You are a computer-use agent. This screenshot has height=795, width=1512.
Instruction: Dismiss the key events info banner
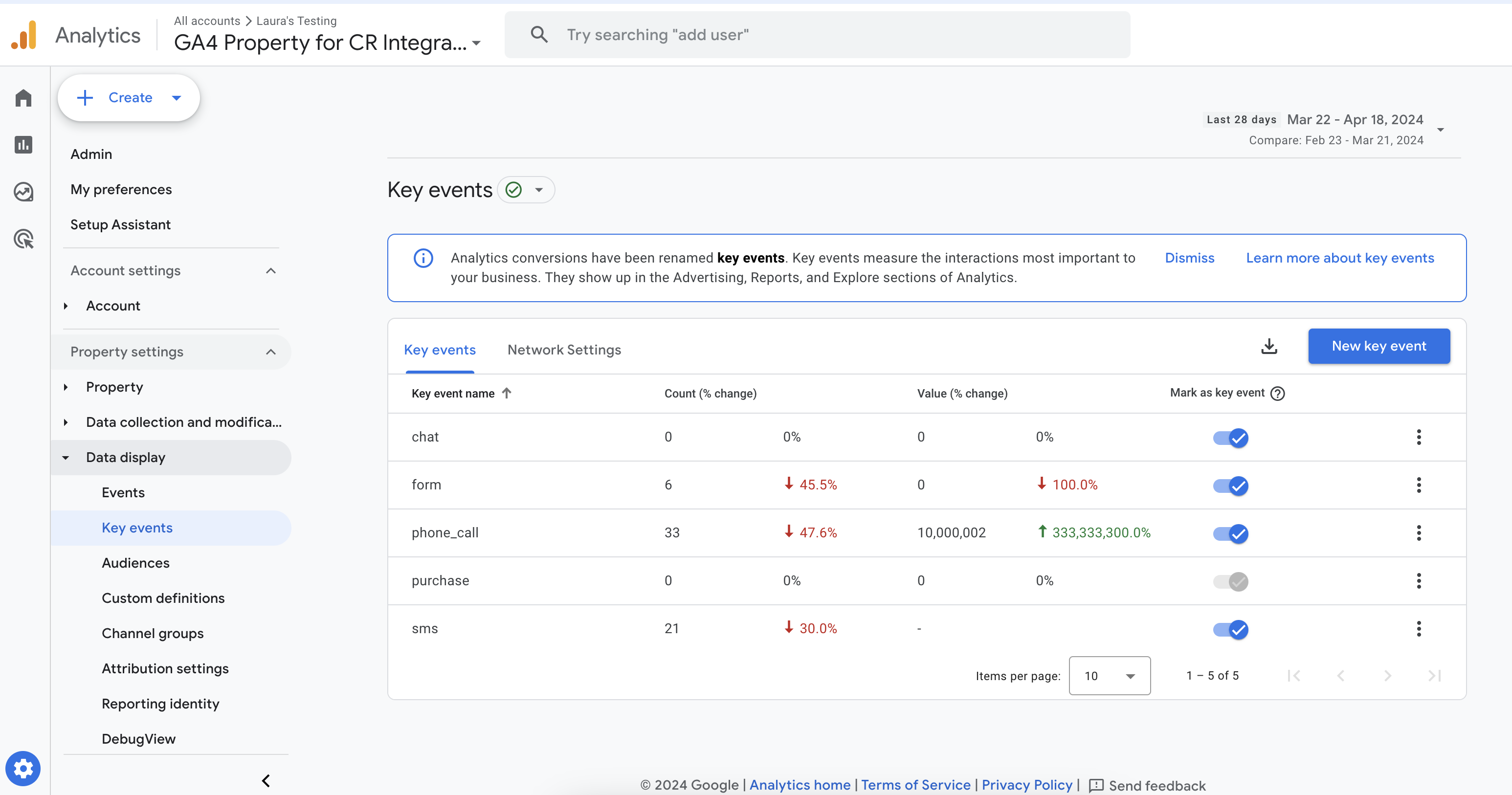(x=1189, y=258)
